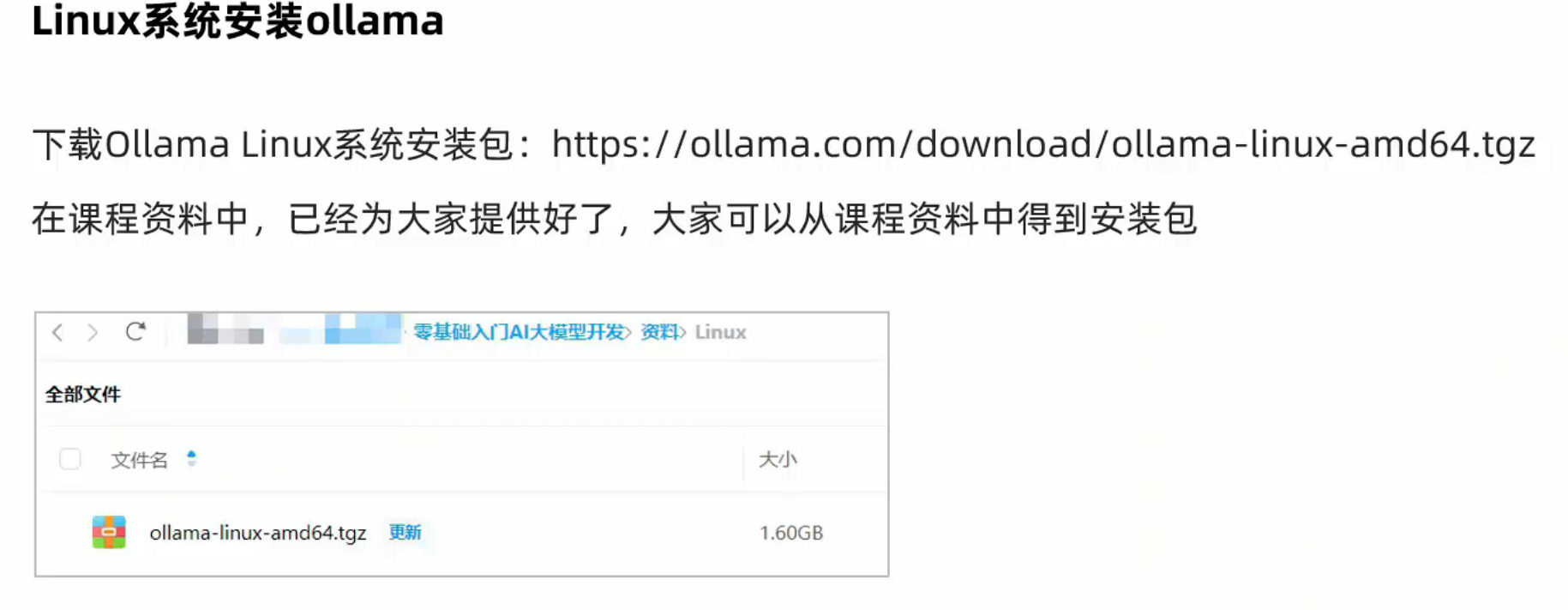Click the chevron after 零基础入门AI大模型开发
Image resolution: width=1568 pixels, height=610 pixels.
628,332
